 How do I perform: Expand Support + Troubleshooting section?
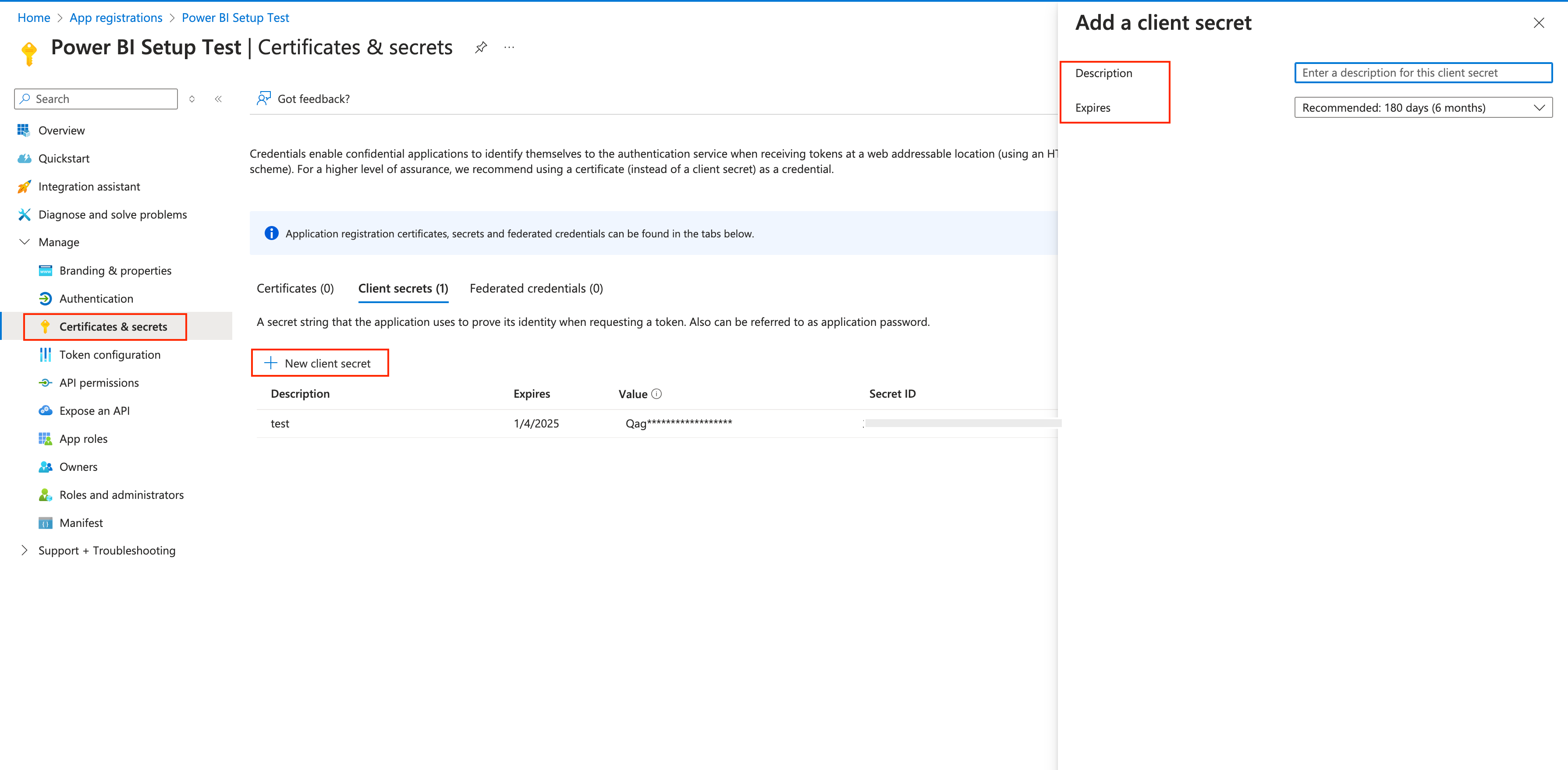pyautogui.click(x=25, y=551)
